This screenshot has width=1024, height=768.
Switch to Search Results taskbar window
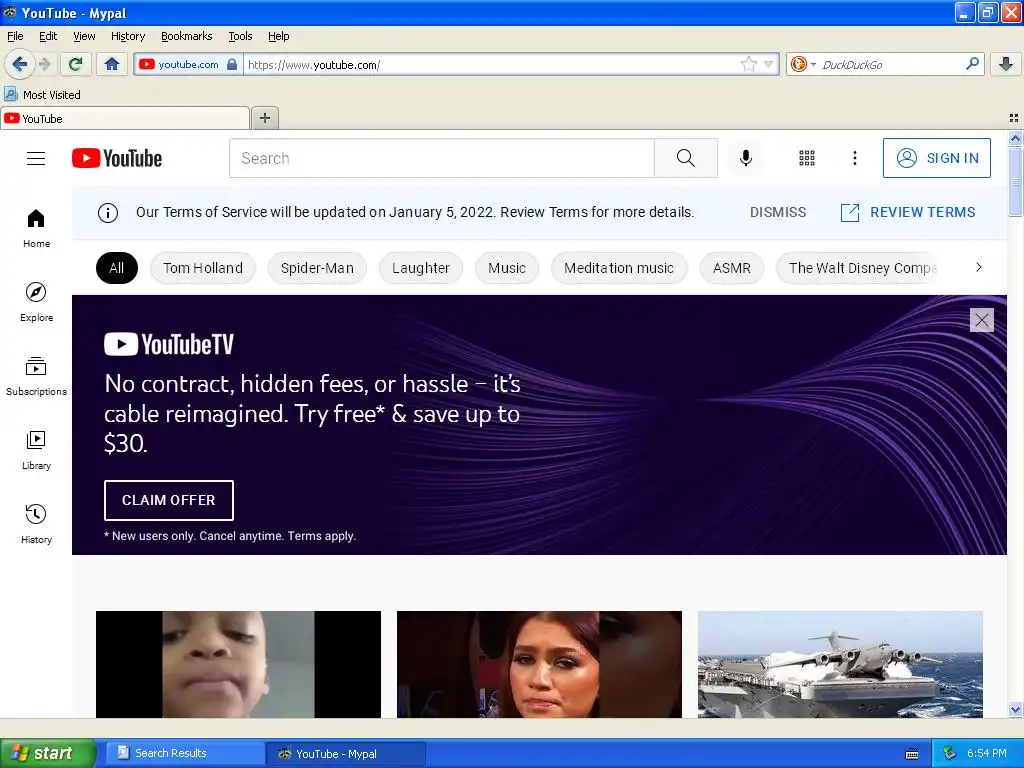click(185, 754)
